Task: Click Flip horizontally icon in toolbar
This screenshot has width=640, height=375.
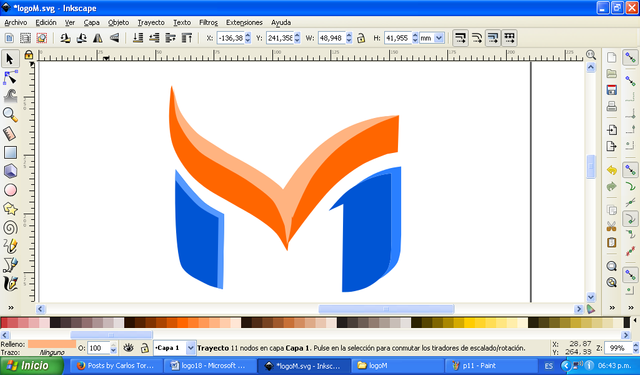Action: tap(98, 38)
